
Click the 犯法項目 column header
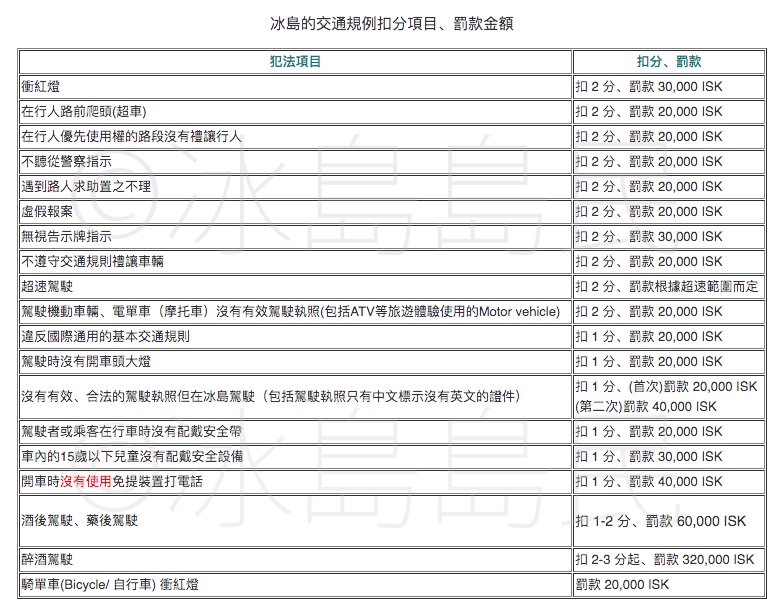pos(295,62)
